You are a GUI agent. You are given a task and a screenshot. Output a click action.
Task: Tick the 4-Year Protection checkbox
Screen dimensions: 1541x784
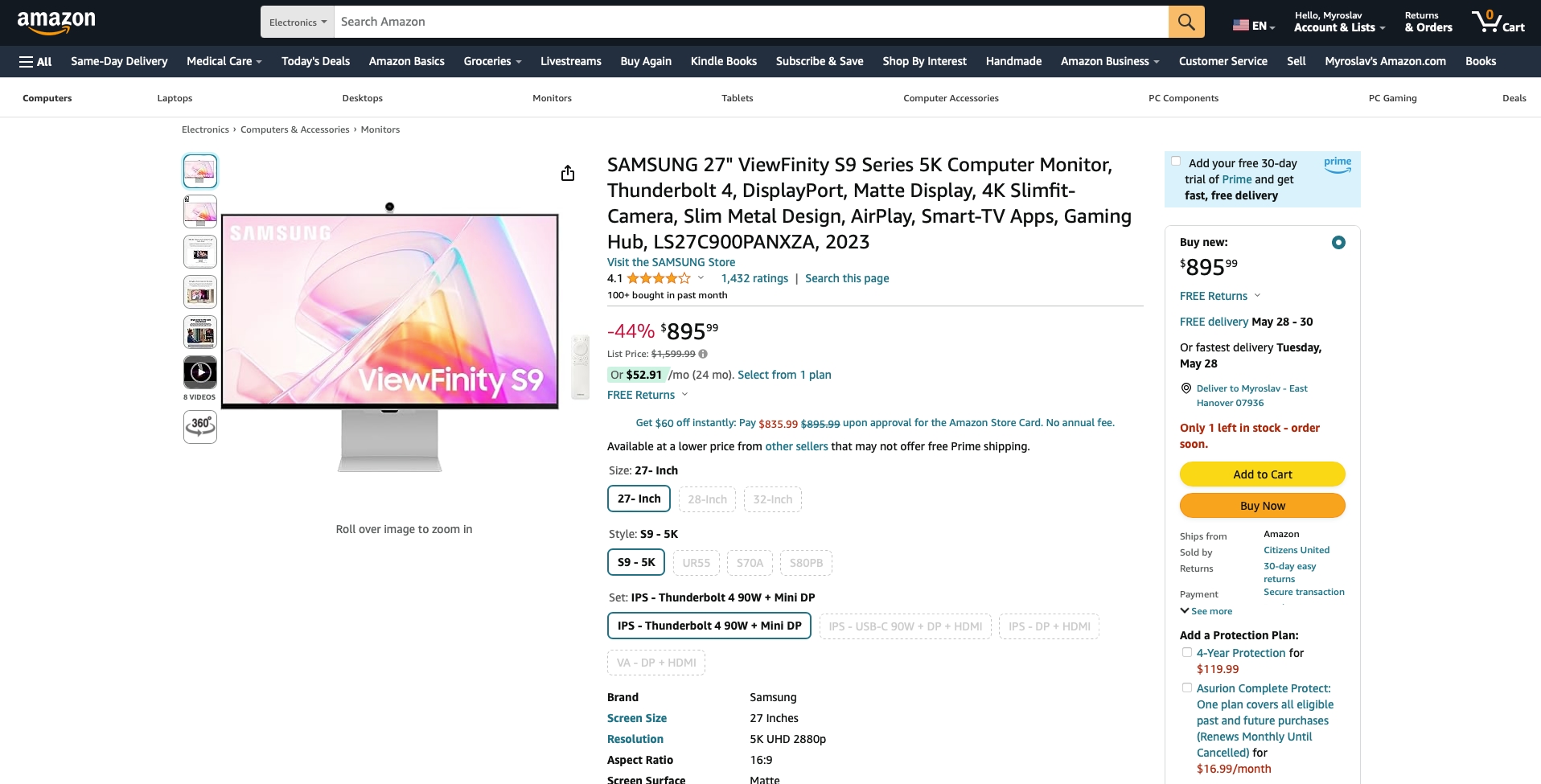tap(1187, 652)
